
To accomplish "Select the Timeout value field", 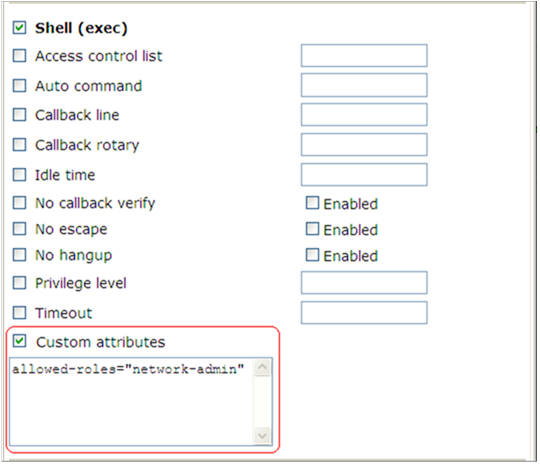I will tap(364, 313).
